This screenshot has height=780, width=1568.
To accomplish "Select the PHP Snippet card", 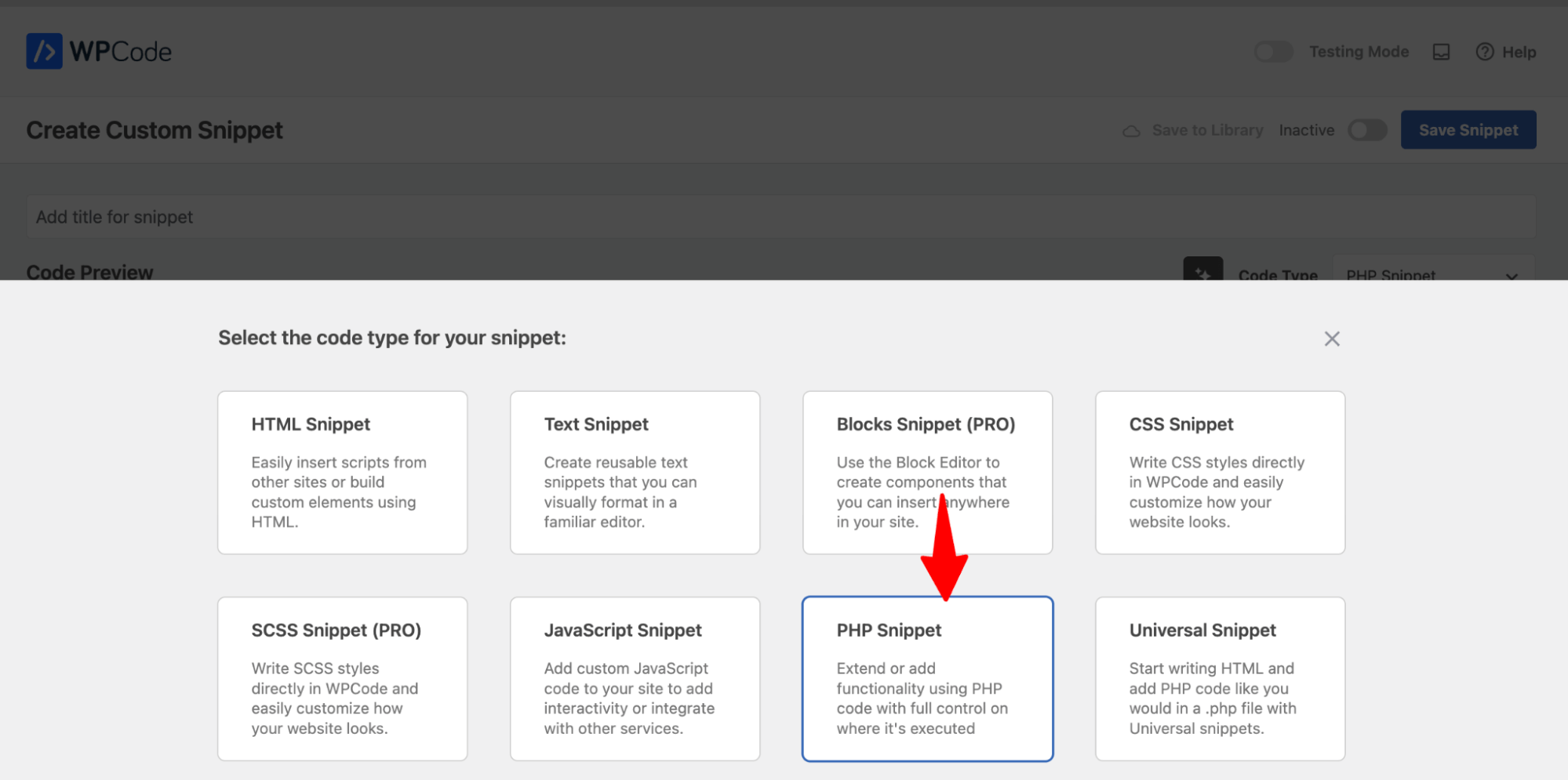I will pos(927,679).
